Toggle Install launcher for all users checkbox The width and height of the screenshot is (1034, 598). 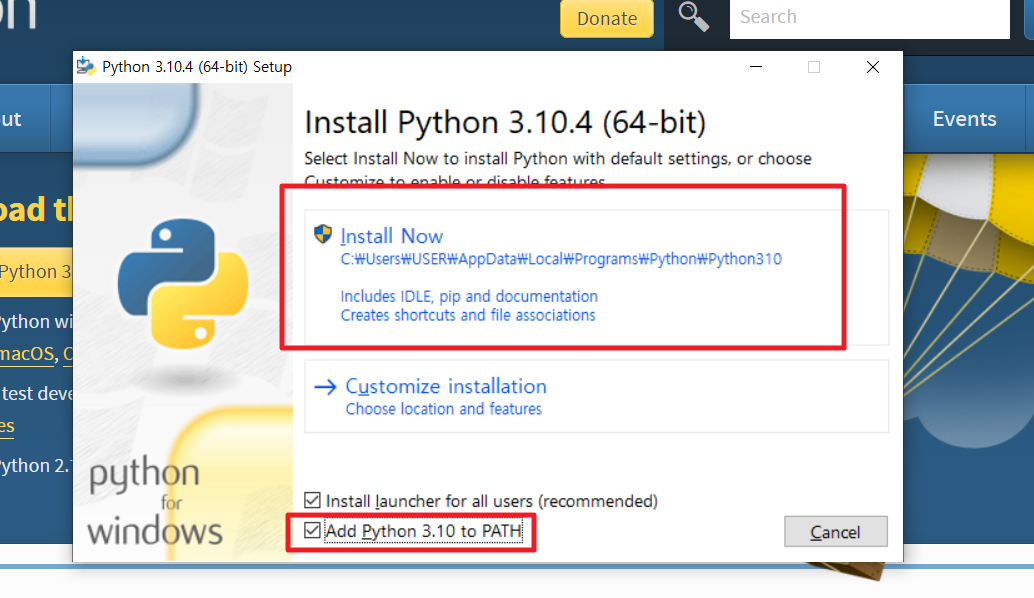313,500
